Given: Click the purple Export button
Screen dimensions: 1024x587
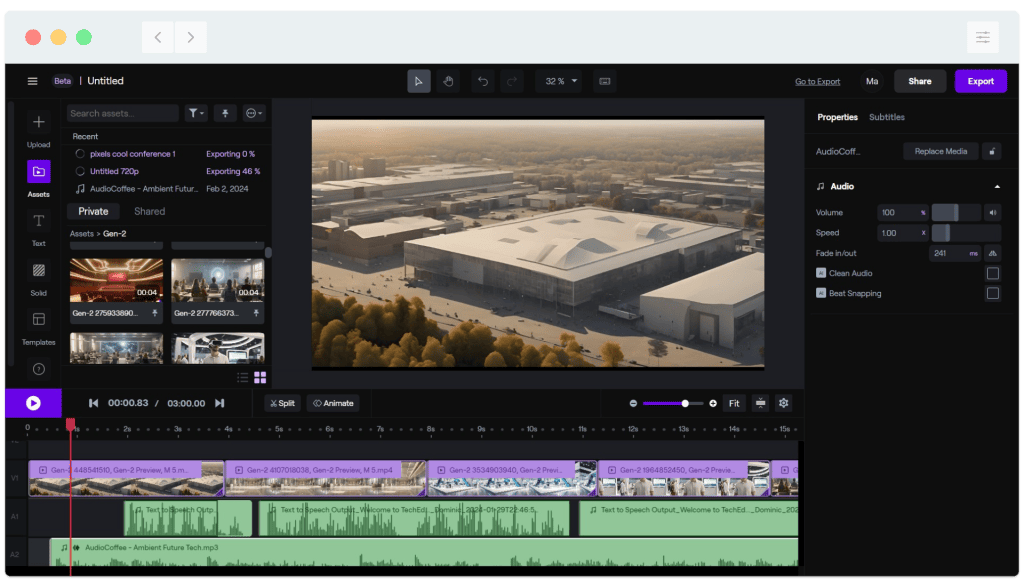Looking at the screenshot, I should [981, 81].
